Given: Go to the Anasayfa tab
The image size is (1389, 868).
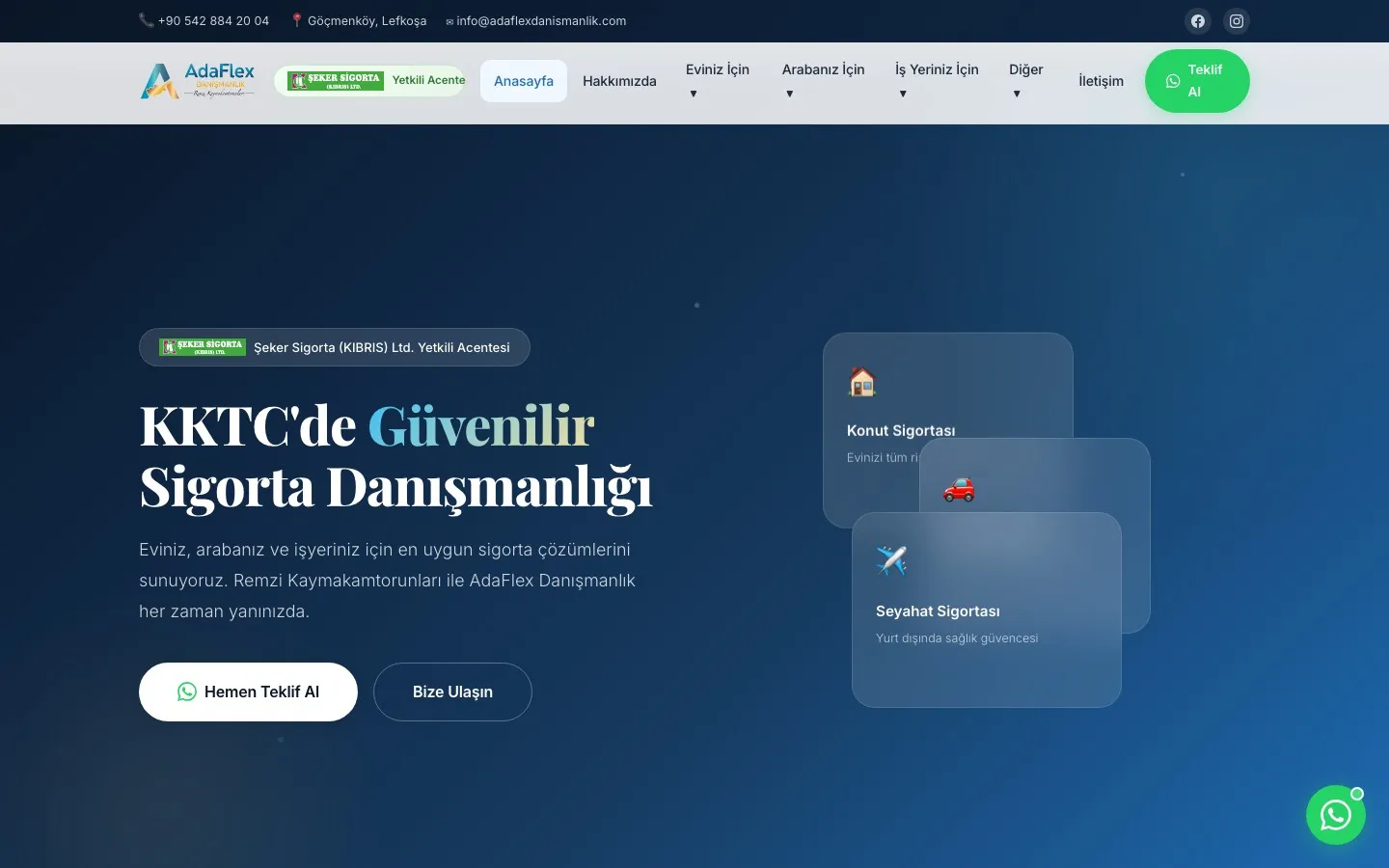Looking at the screenshot, I should pos(524,81).
